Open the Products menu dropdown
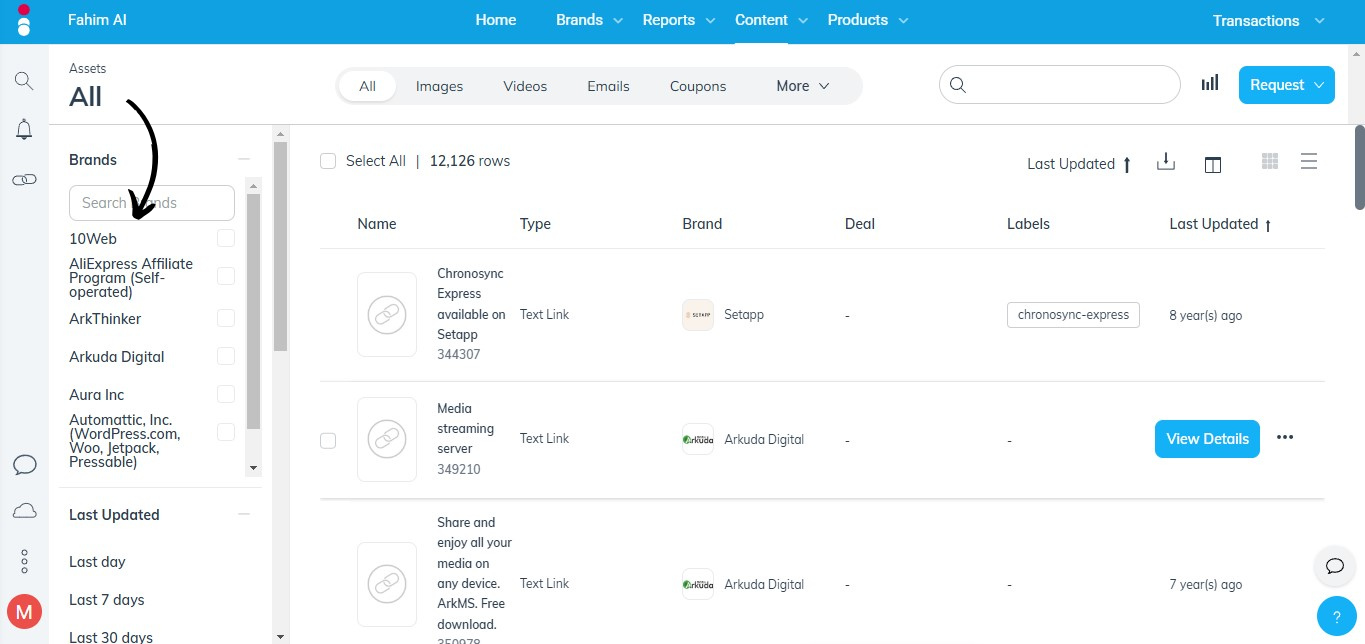1365x644 pixels. click(x=867, y=20)
